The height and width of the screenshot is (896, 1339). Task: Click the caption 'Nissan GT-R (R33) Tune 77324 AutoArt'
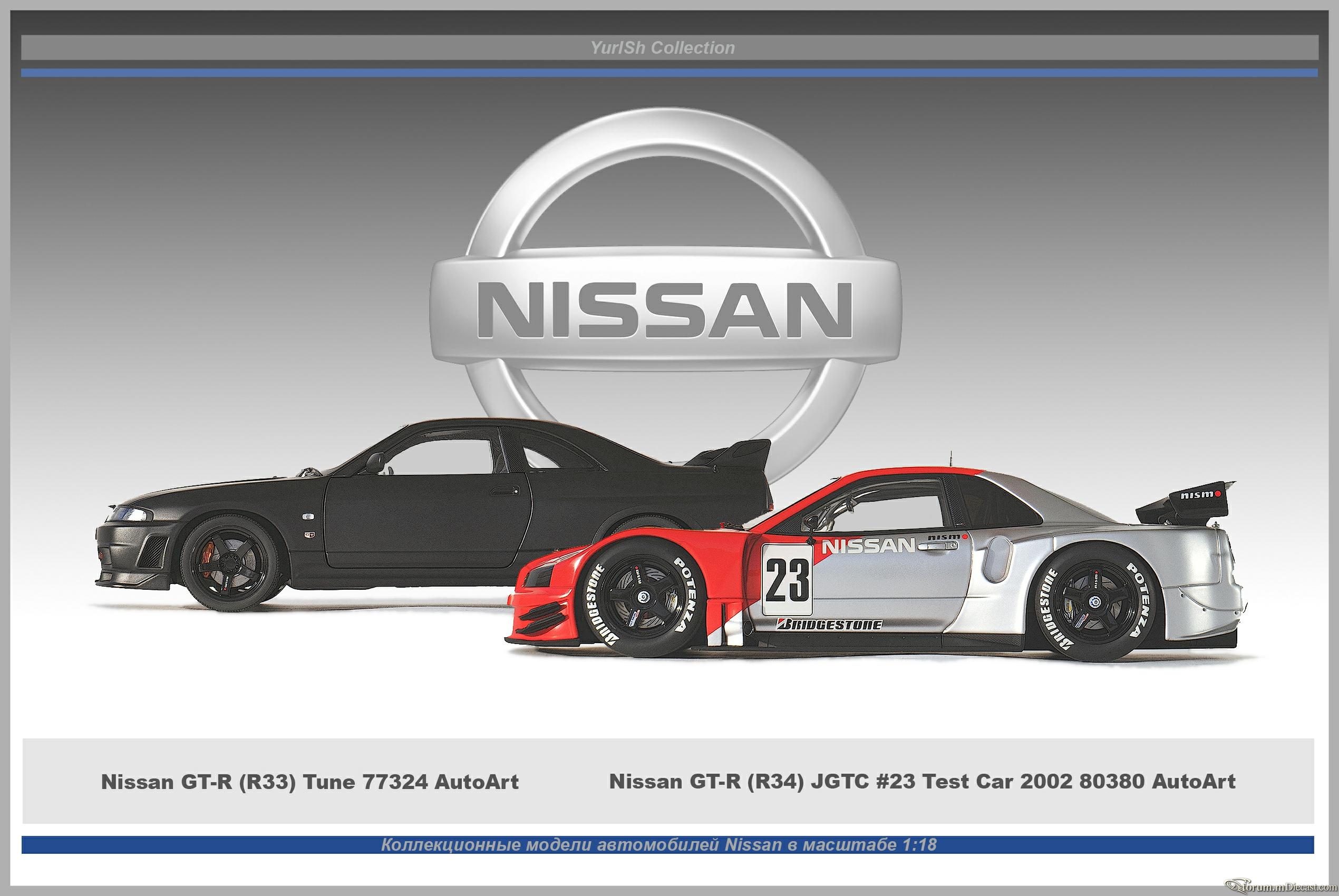[310, 782]
